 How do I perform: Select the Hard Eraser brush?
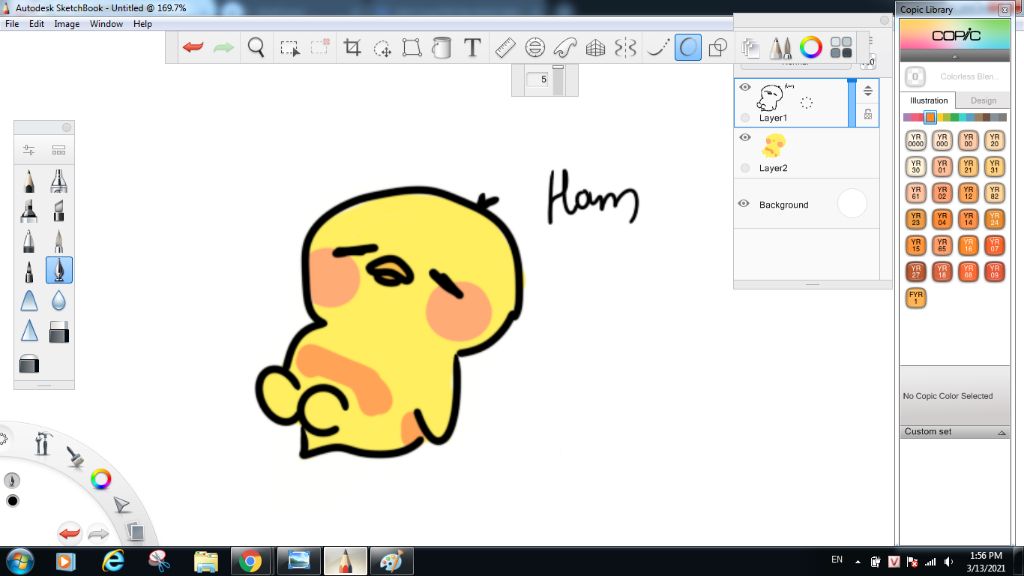[59, 332]
